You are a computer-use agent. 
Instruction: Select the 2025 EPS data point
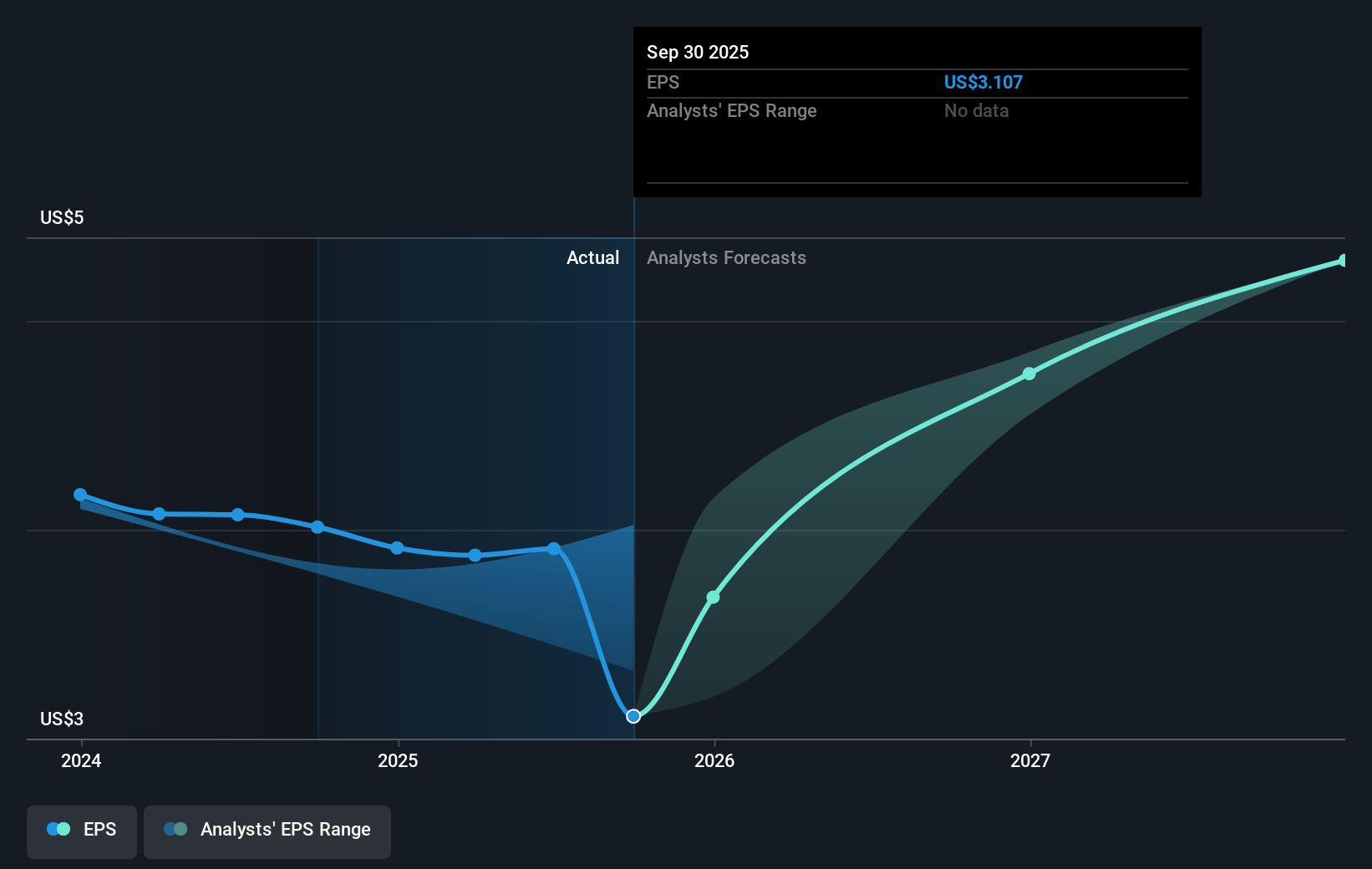point(397,548)
